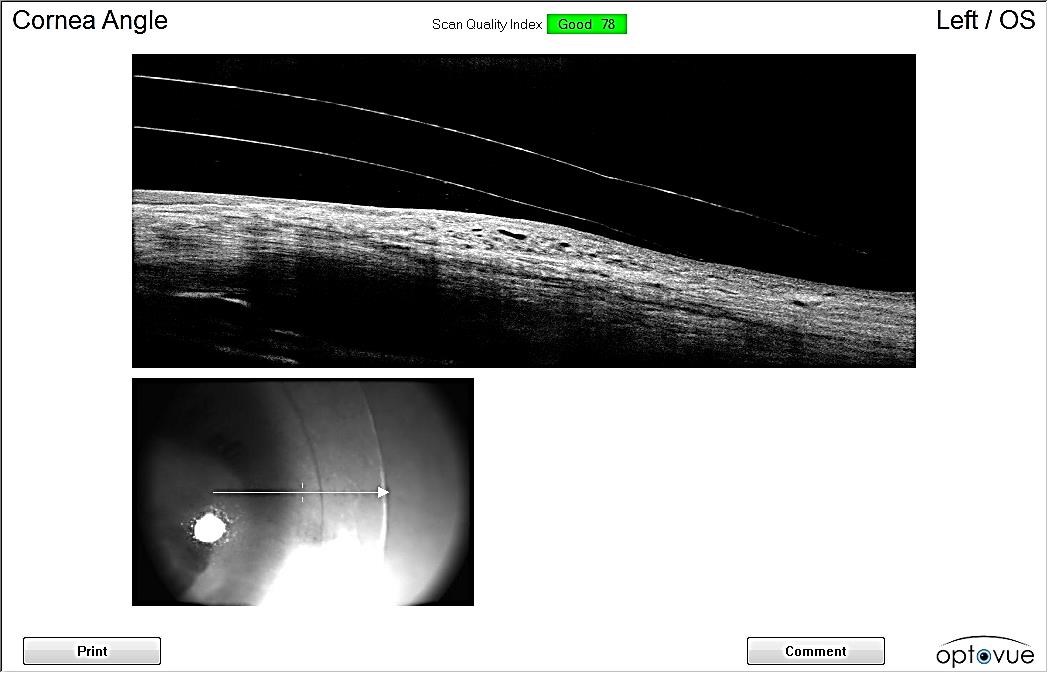The height and width of the screenshot is (673, 1048).
Task: Click the Print button
Action: click(92, 651)
